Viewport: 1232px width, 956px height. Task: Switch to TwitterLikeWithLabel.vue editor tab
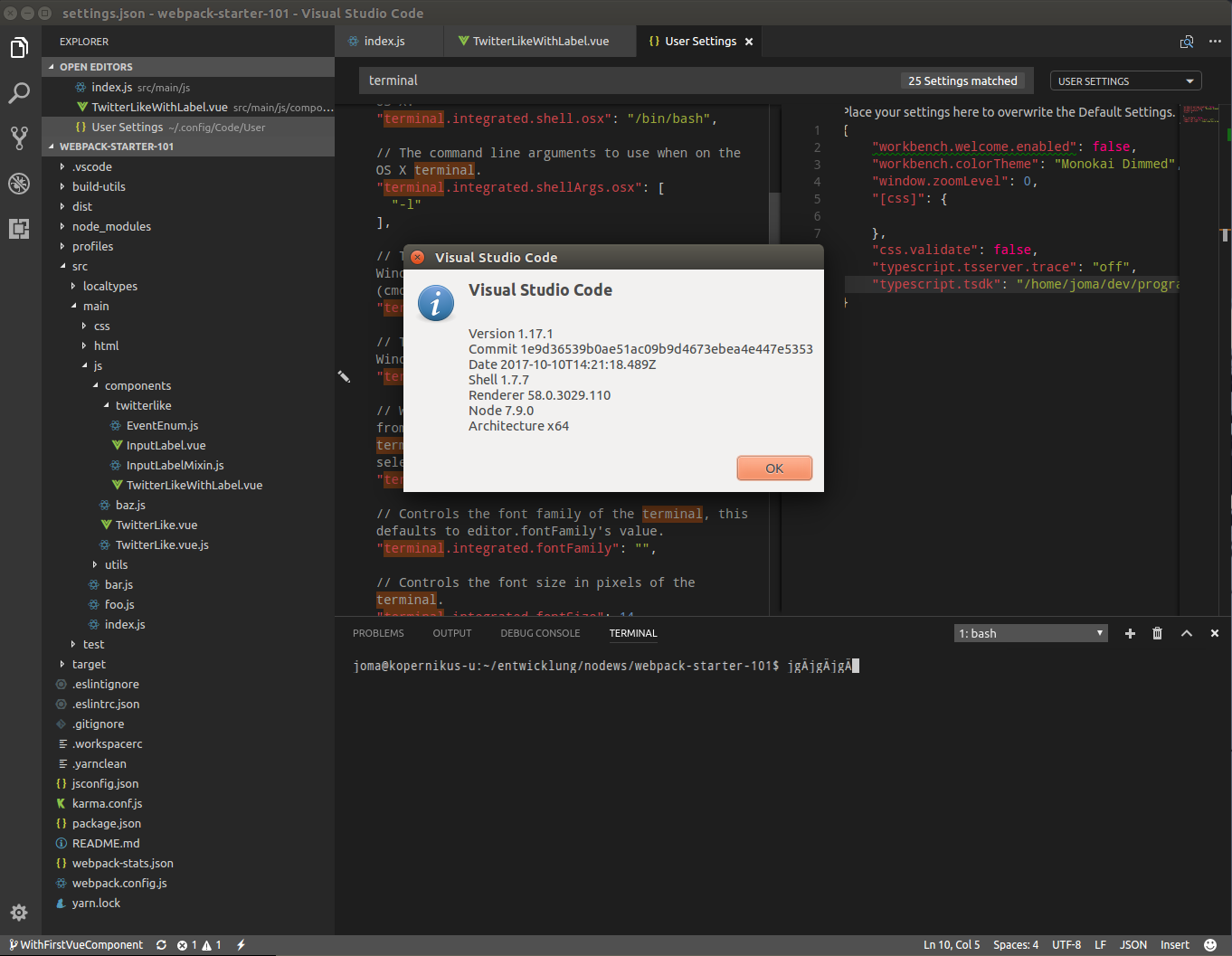(539, 42)
